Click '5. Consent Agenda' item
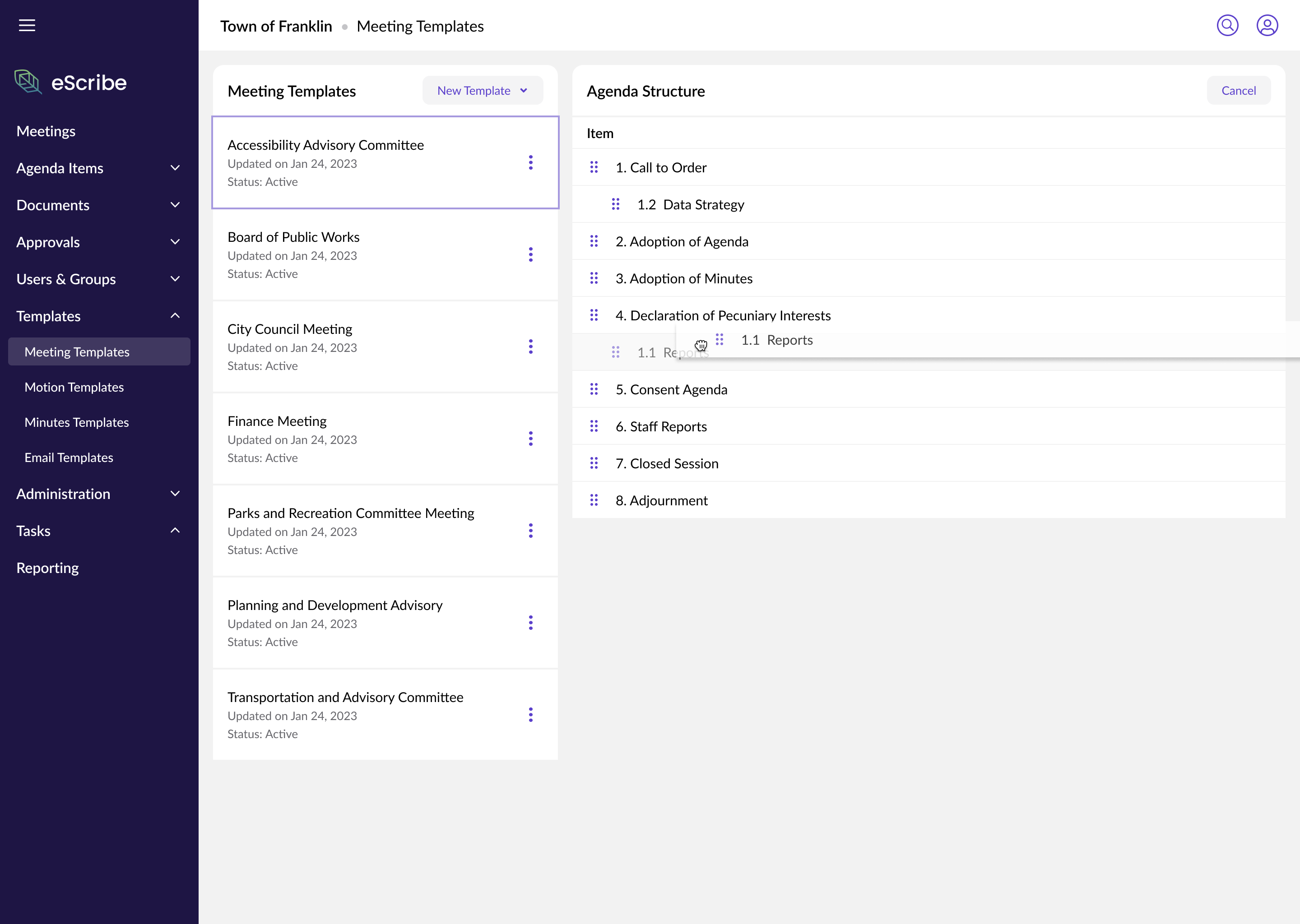The image size is (1300, 924). (x=929, y=389)
